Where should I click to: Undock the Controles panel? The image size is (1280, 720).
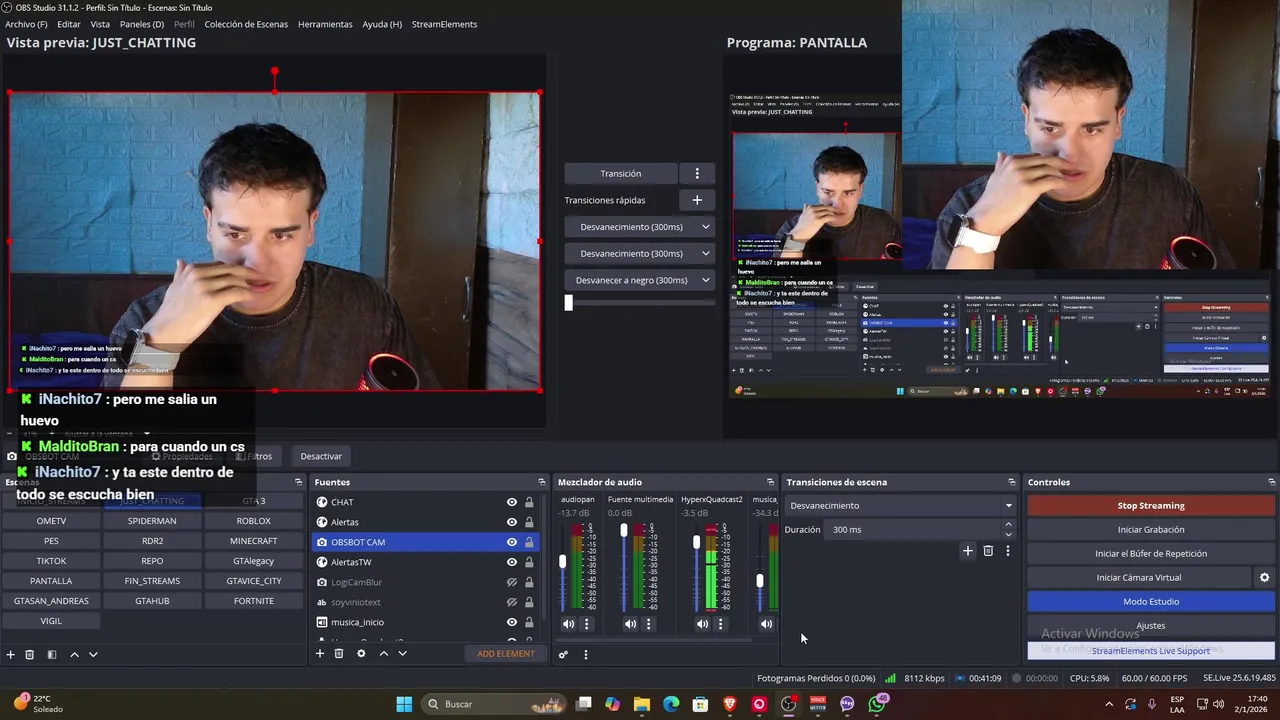point(1271,482)
